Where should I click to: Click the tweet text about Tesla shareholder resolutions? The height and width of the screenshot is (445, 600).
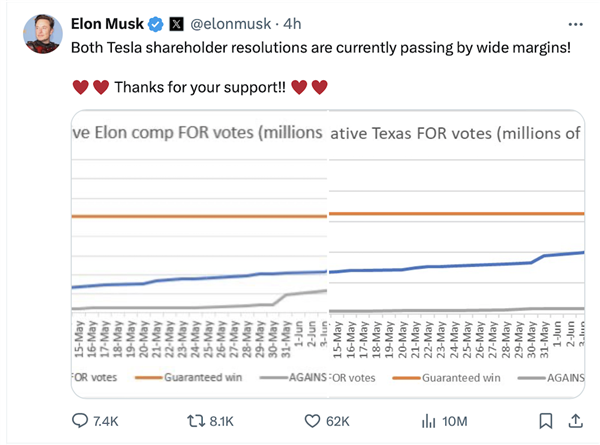[320, 47]
